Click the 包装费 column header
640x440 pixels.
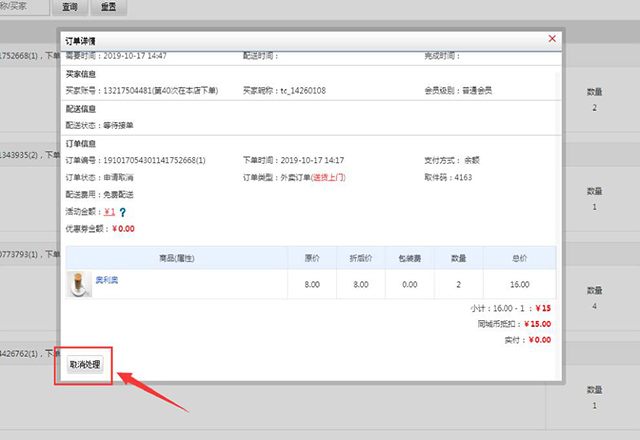click(407, 257)
